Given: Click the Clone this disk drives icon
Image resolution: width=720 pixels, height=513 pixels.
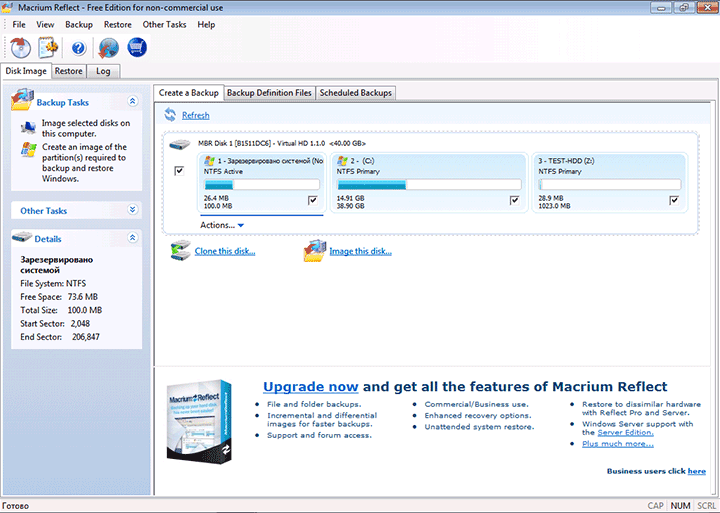Looking at the screenshot, I should pos(180,251).
